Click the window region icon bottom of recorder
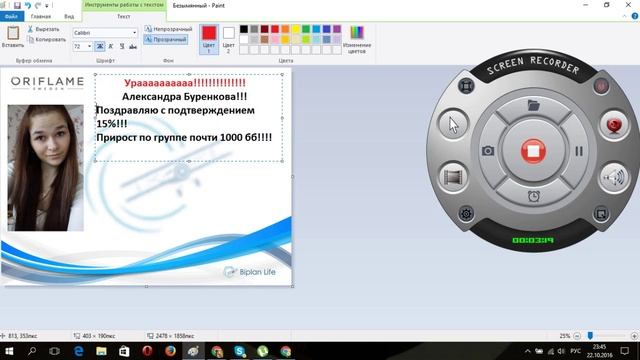 coord(601,213)
